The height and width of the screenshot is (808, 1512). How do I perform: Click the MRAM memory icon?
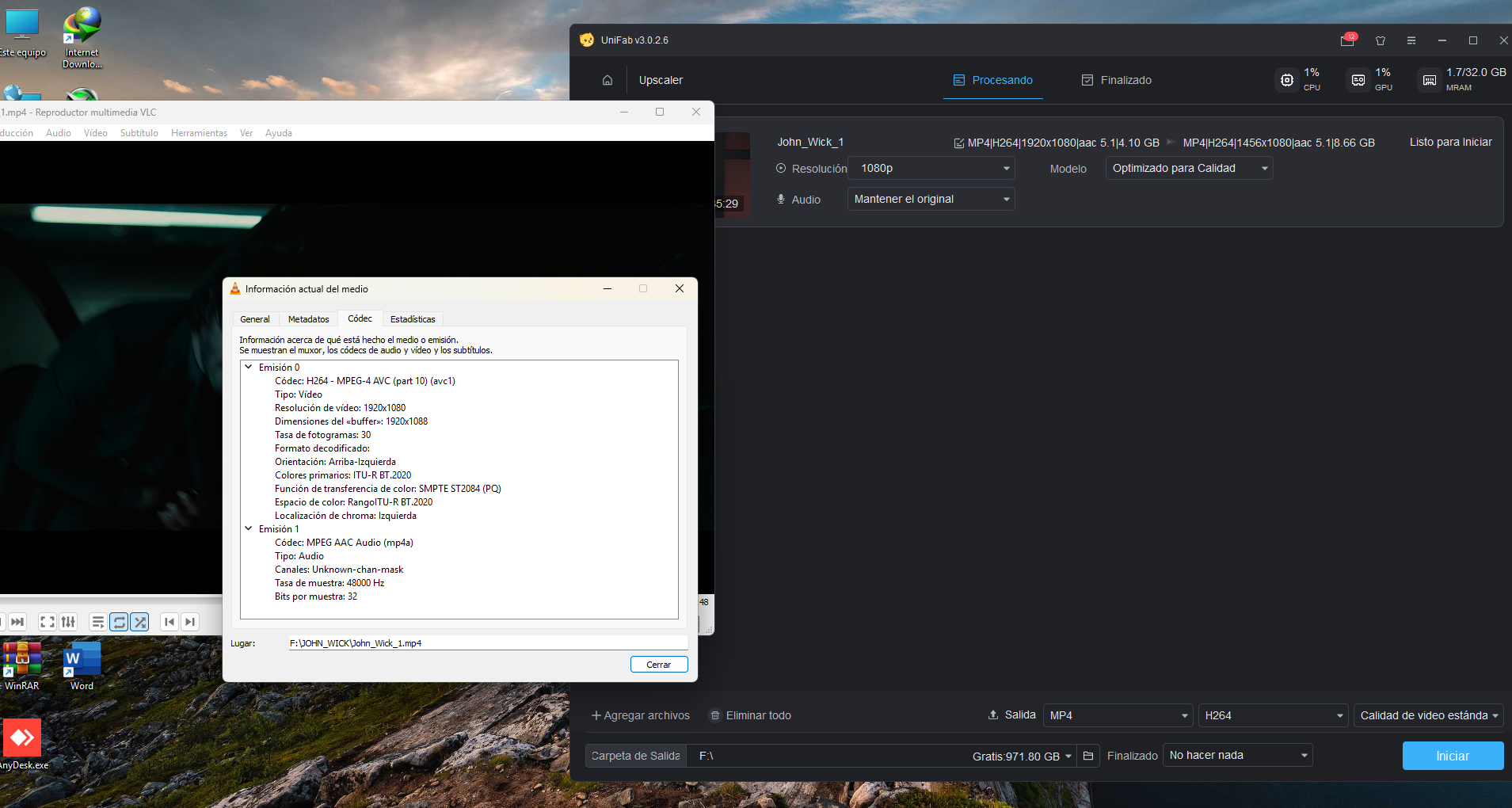click(1430, 80)
